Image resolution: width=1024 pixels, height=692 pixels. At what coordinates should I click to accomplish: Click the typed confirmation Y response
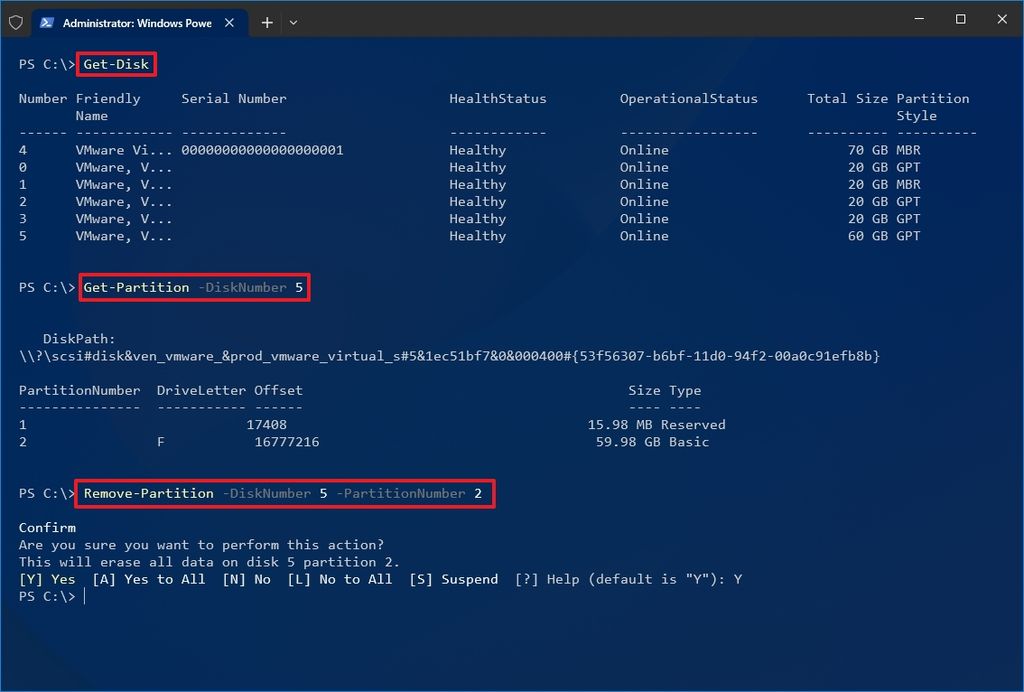736,579
